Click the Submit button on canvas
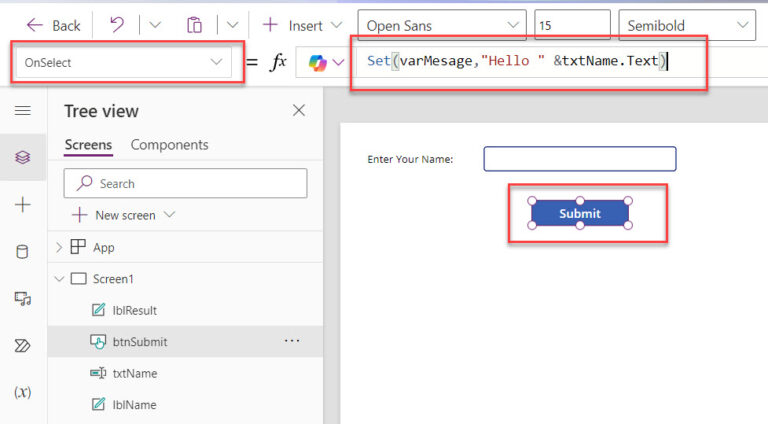The image size is (768, 424). tap(580, 213)
